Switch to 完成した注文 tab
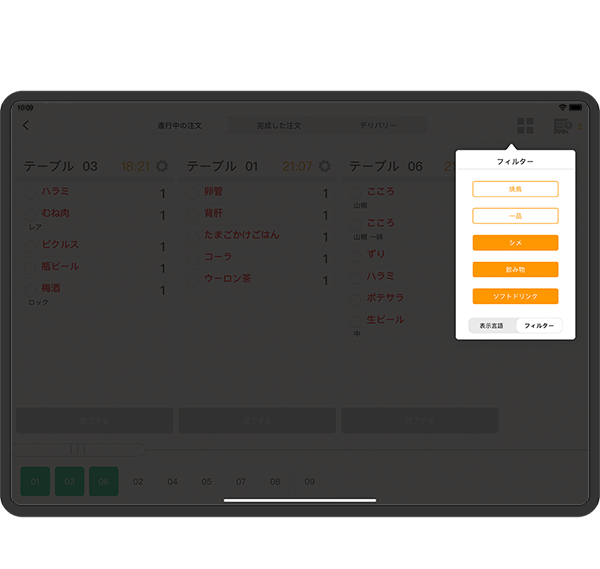The image size is (600, 569). (279, 126)
